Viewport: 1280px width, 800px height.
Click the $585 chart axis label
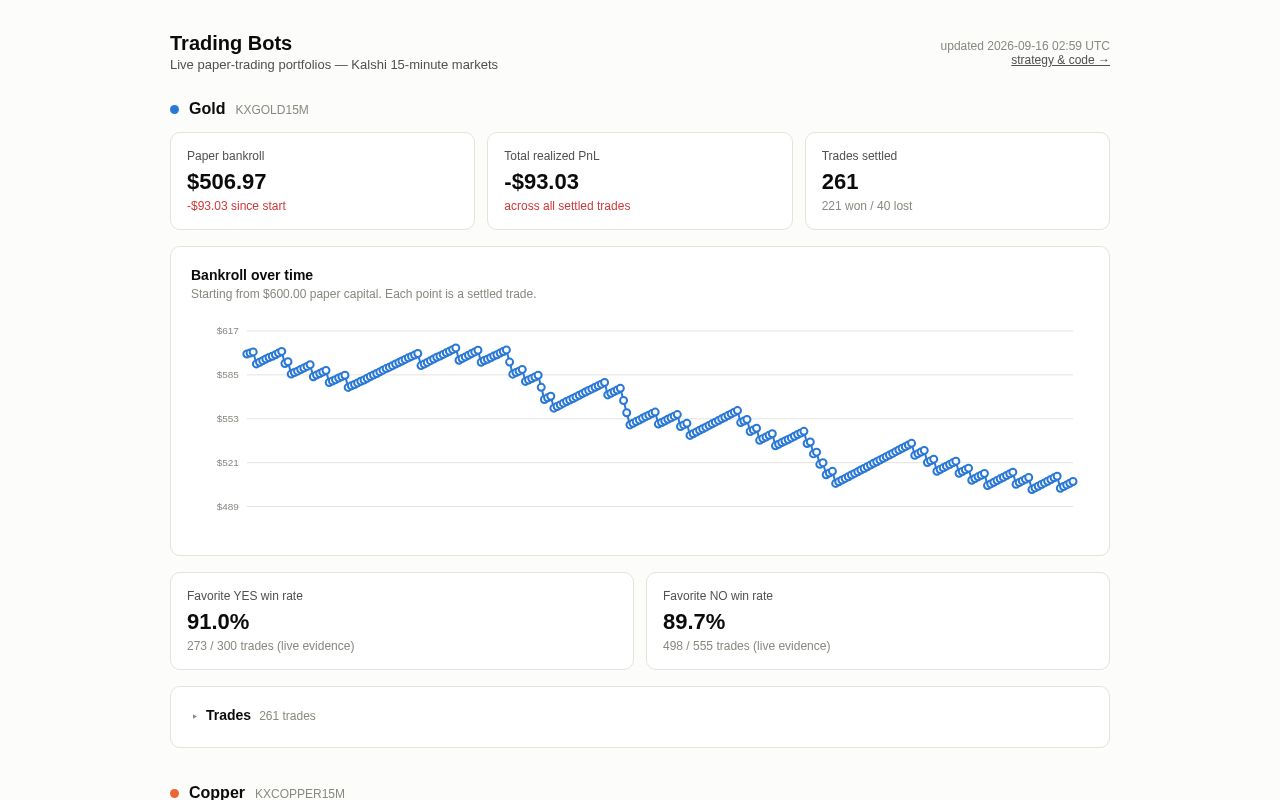(x=228, y=375)
